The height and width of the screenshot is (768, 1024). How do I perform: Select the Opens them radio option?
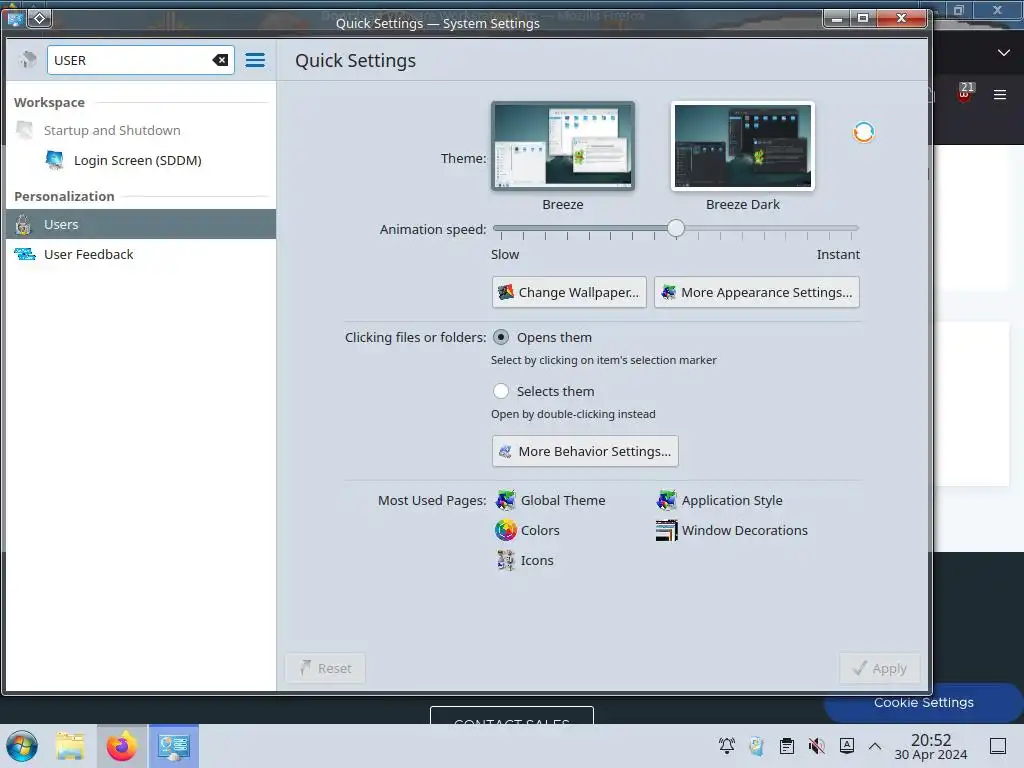(x=501, y=337)
